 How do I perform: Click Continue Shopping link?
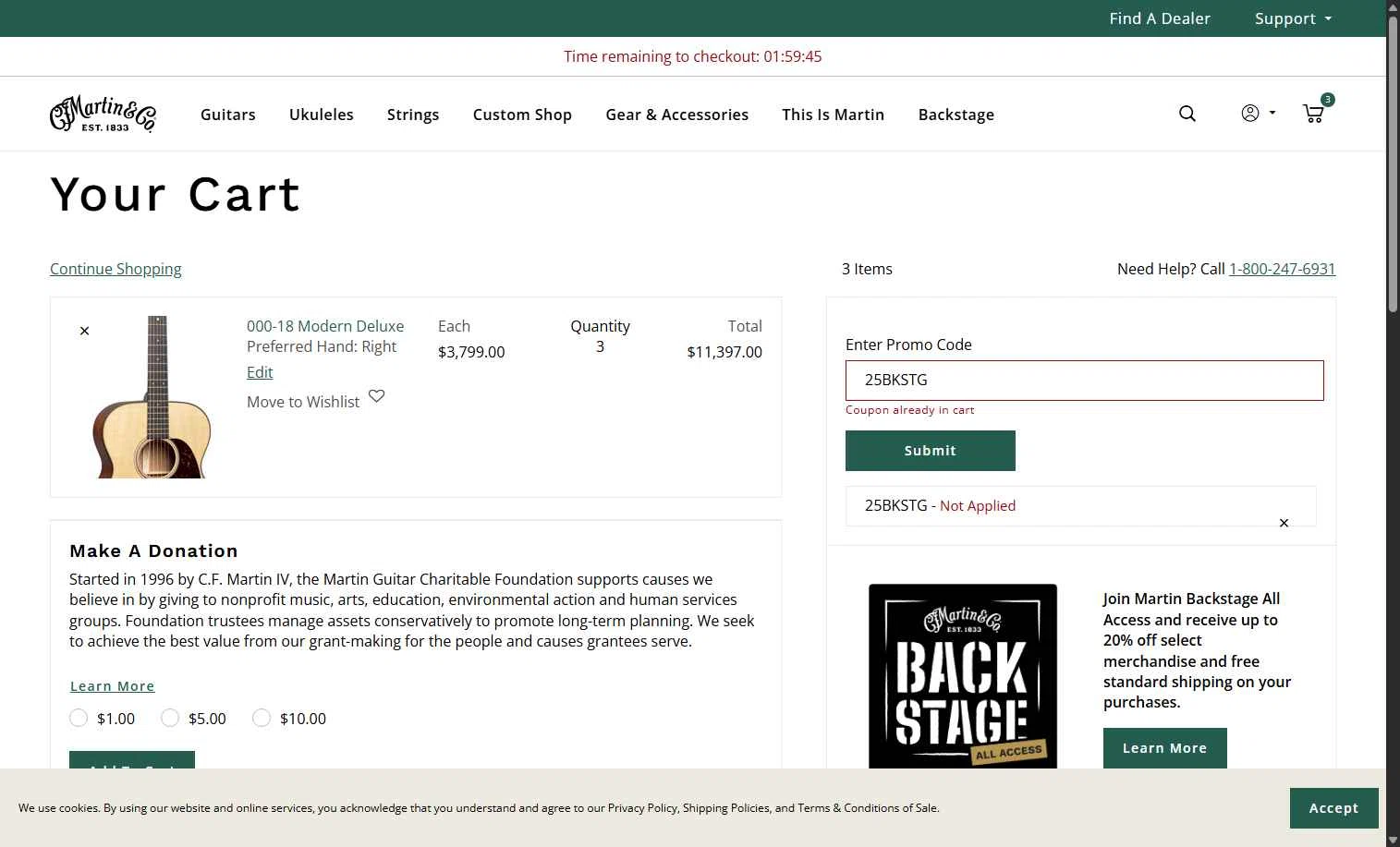(116, 269)
